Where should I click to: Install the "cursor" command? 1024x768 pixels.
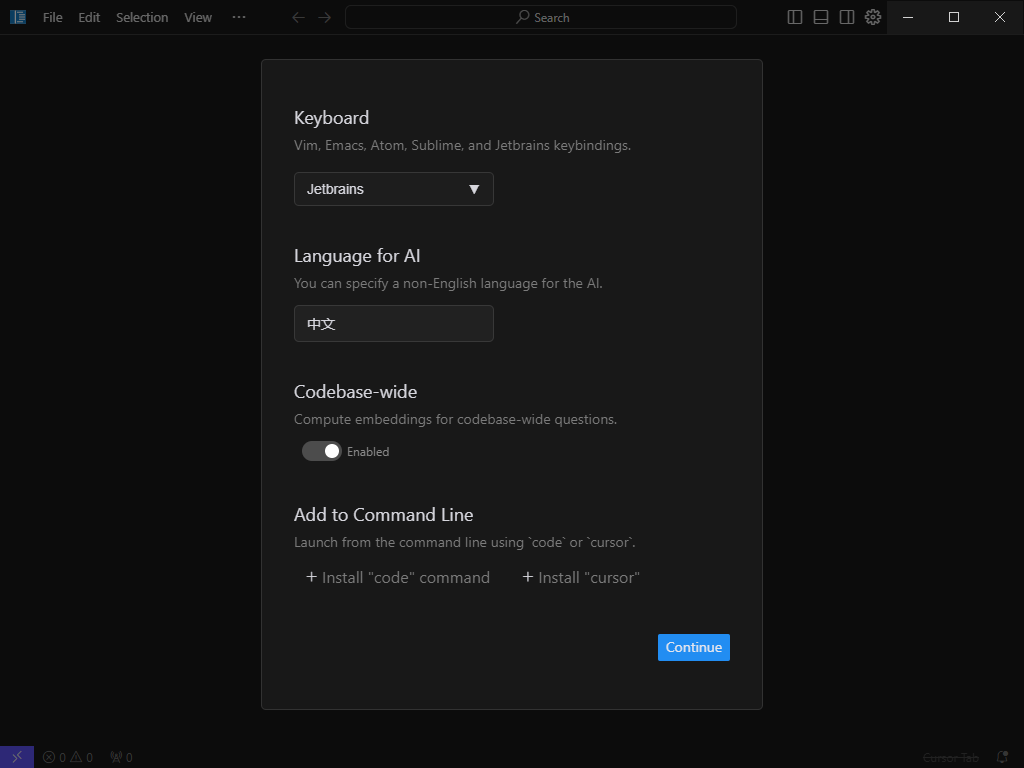point(581,577)
